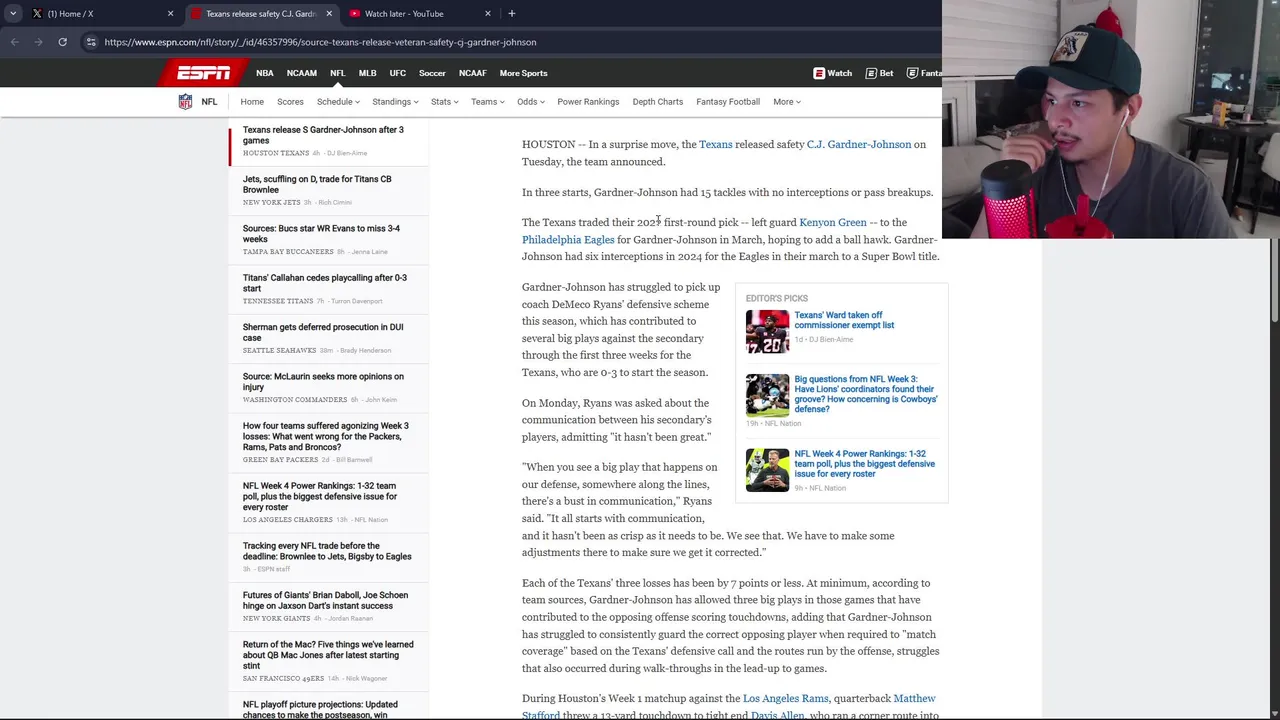Open Texans' Ward taken off exempt list
1280x720 pixels.
844,320
